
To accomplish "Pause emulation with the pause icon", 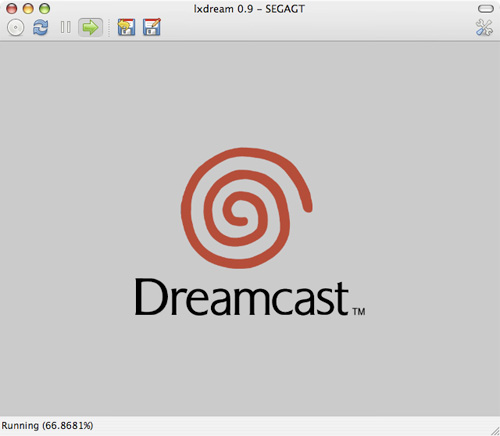I will [x=65, y=27].
